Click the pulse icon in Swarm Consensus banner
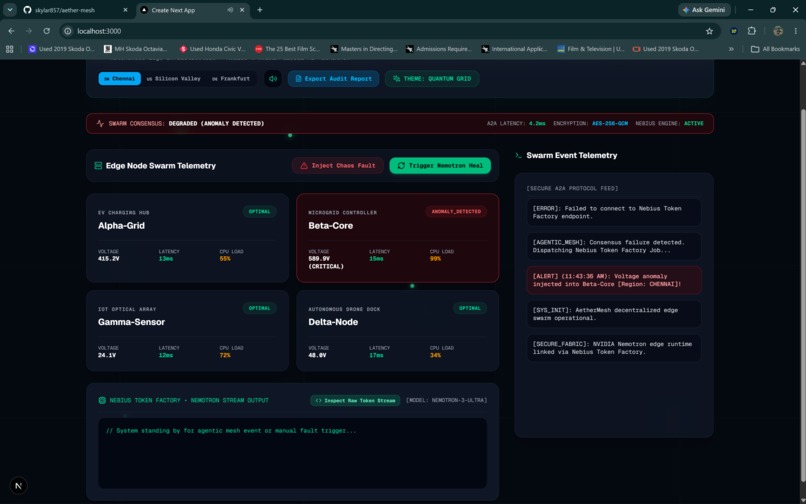The height and width of the screenshot is (504, 806). click(100, 123)
